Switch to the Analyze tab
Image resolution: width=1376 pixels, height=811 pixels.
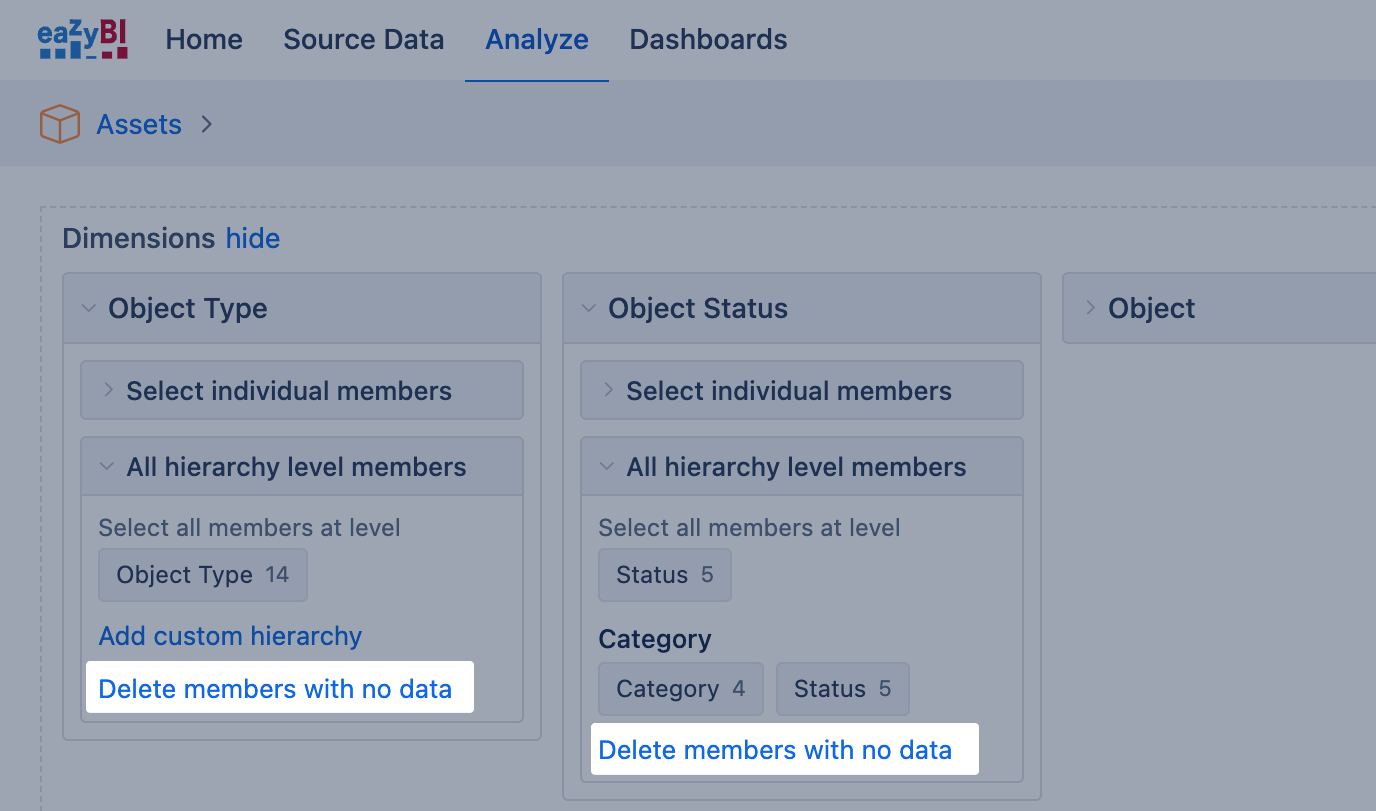click(x=537, y=40)
